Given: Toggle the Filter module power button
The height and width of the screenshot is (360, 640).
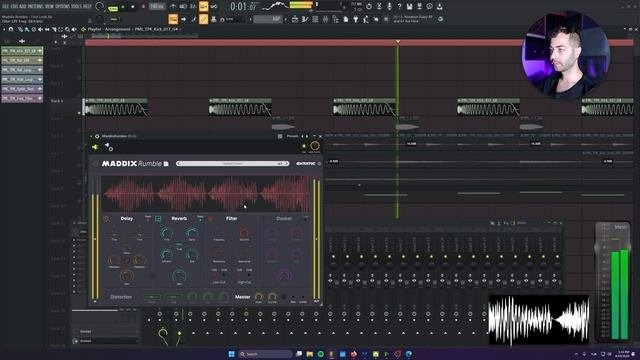Looking at the screenshot, I should tap(211, 219).
